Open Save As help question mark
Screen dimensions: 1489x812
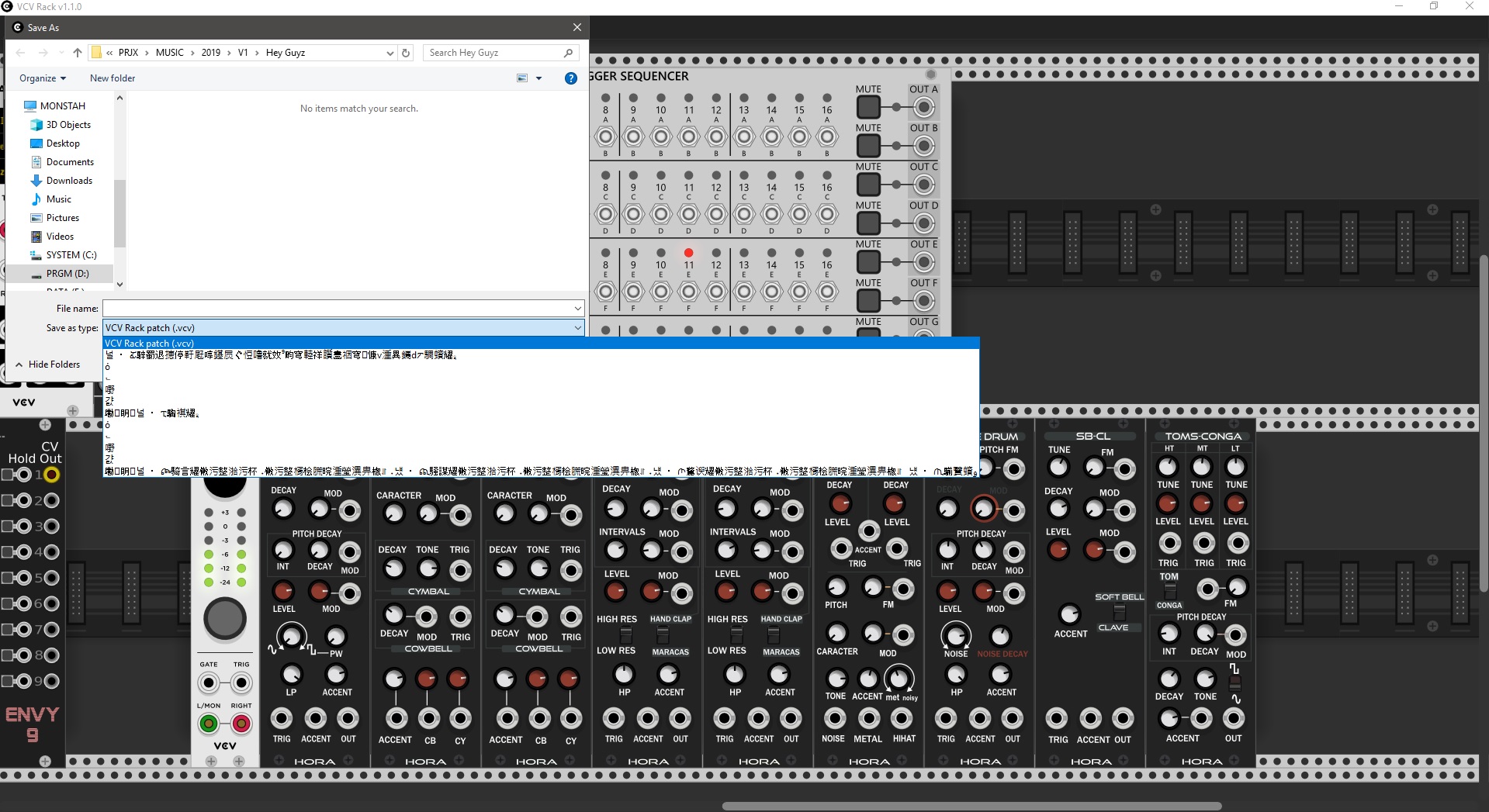(x=571, y=78)
